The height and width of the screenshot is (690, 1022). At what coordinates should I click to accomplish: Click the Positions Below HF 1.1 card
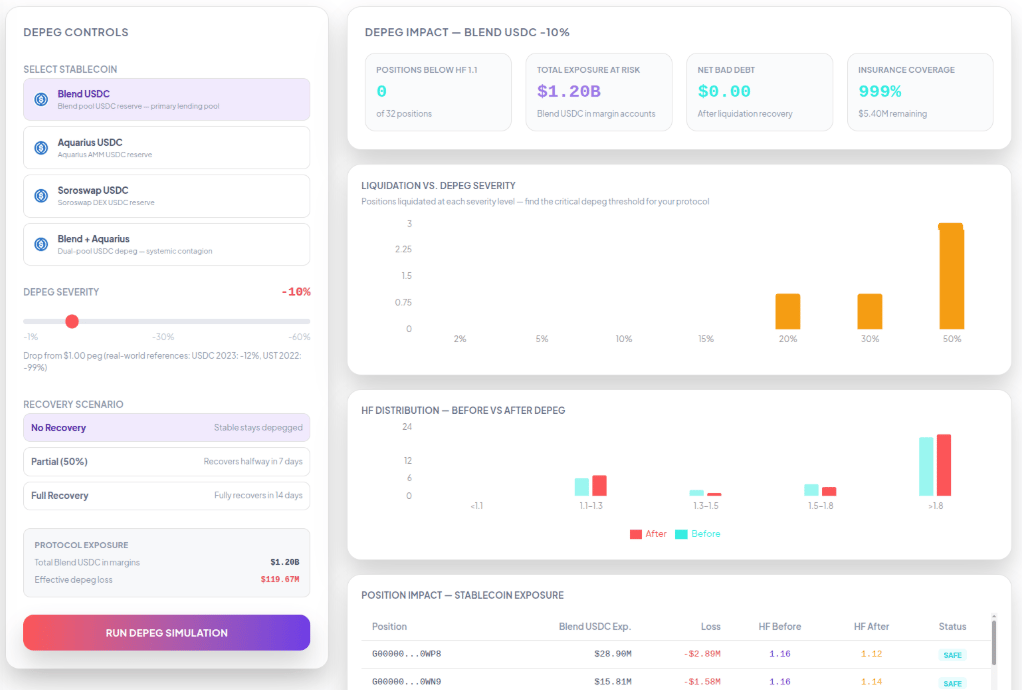438,92
